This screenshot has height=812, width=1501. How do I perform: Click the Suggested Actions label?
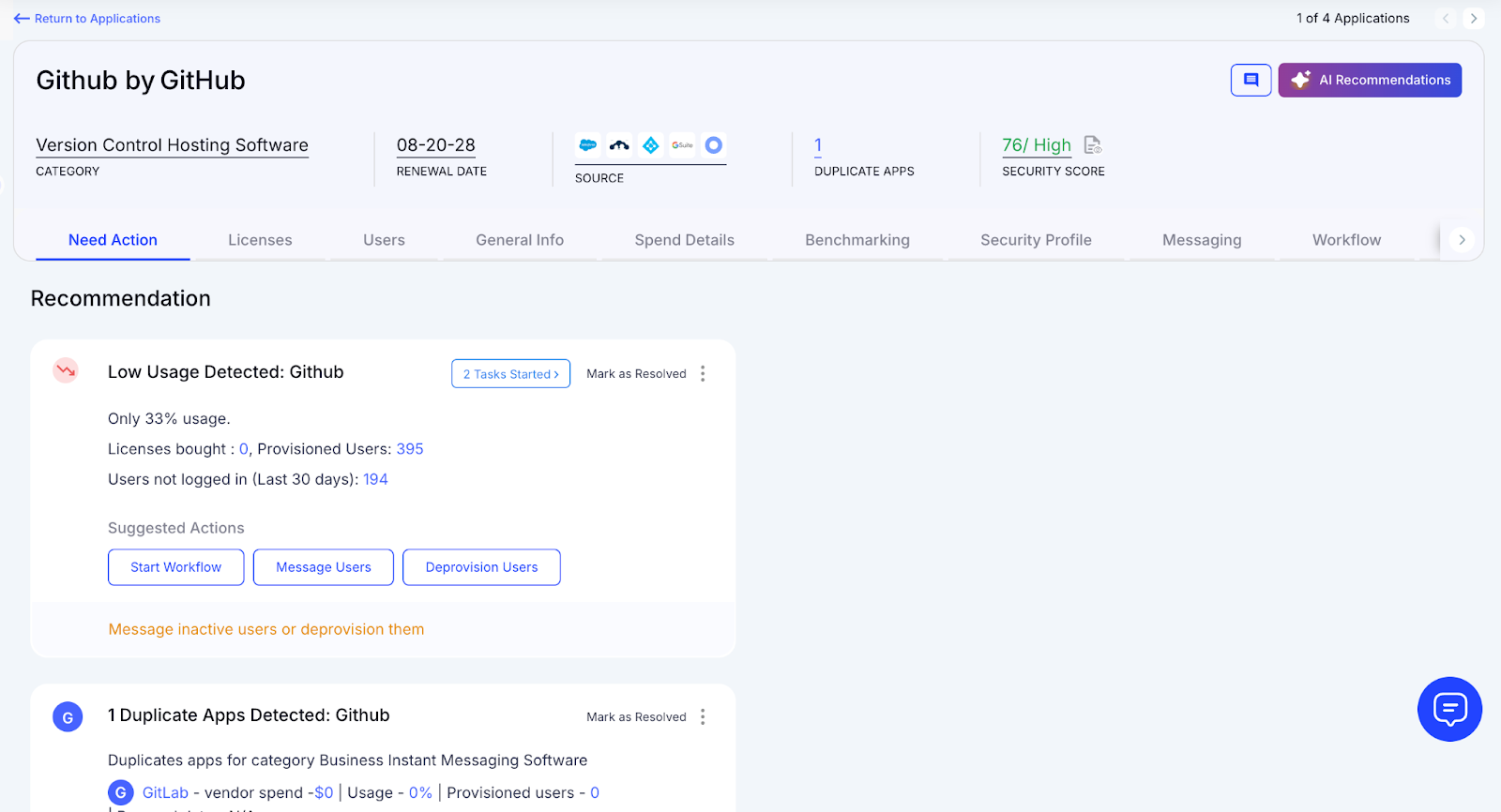tap(176, 528)
